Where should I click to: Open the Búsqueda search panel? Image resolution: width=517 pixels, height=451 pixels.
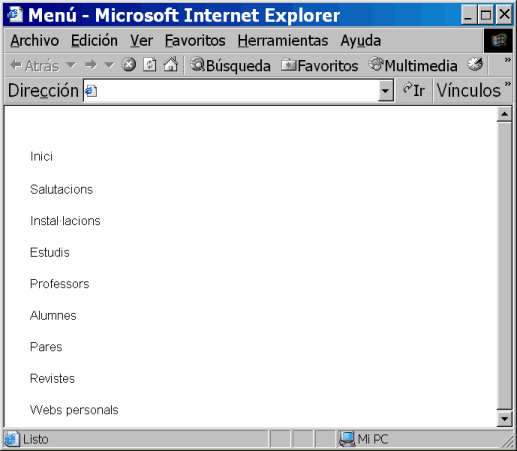pyautogui.click(x=230, y=65)
